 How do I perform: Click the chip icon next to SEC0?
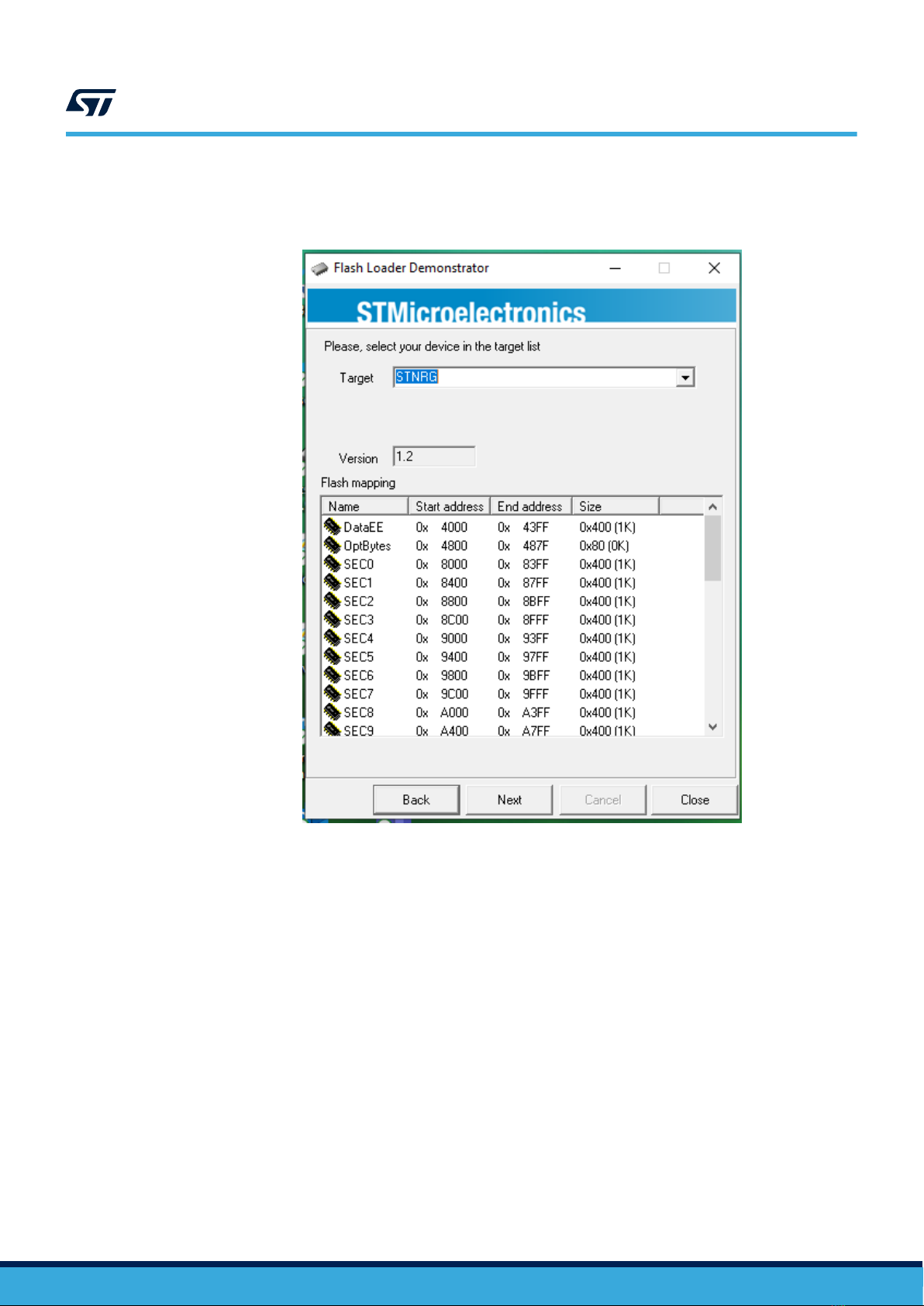(333, 564)
